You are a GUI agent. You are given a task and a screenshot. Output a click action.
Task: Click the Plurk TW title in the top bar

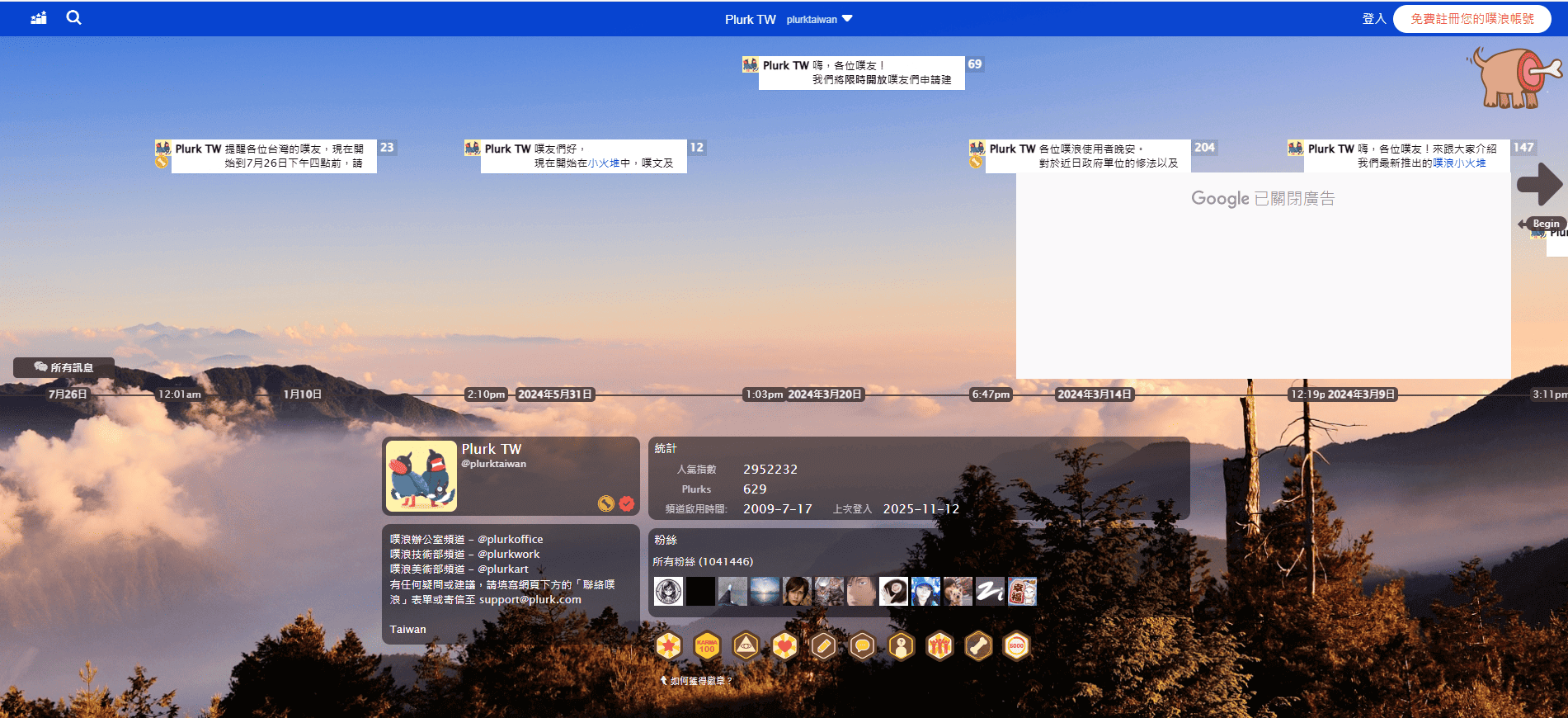tap(751, 19)
